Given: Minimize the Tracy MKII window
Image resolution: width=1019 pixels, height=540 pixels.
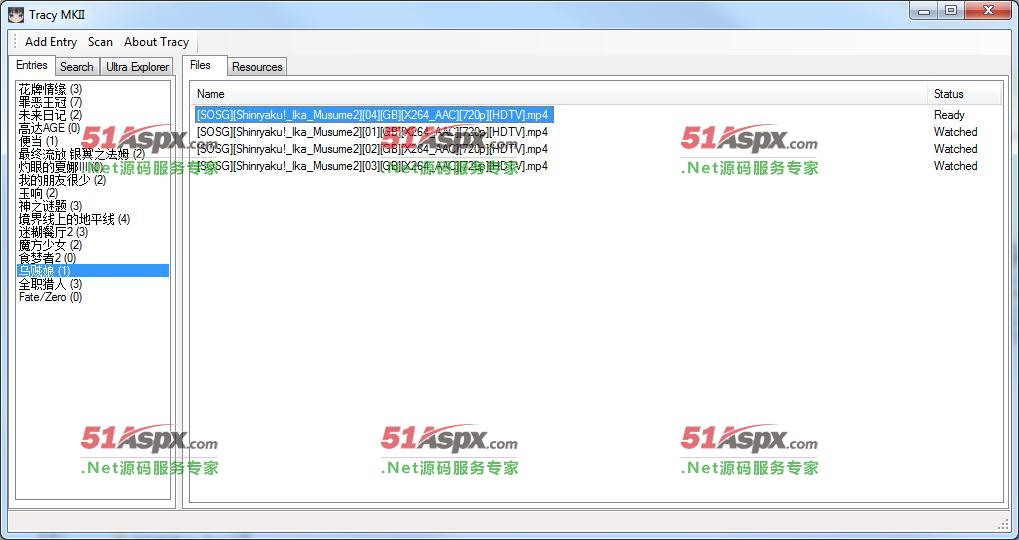Looking at the screenshot, I should click(923, 10).
